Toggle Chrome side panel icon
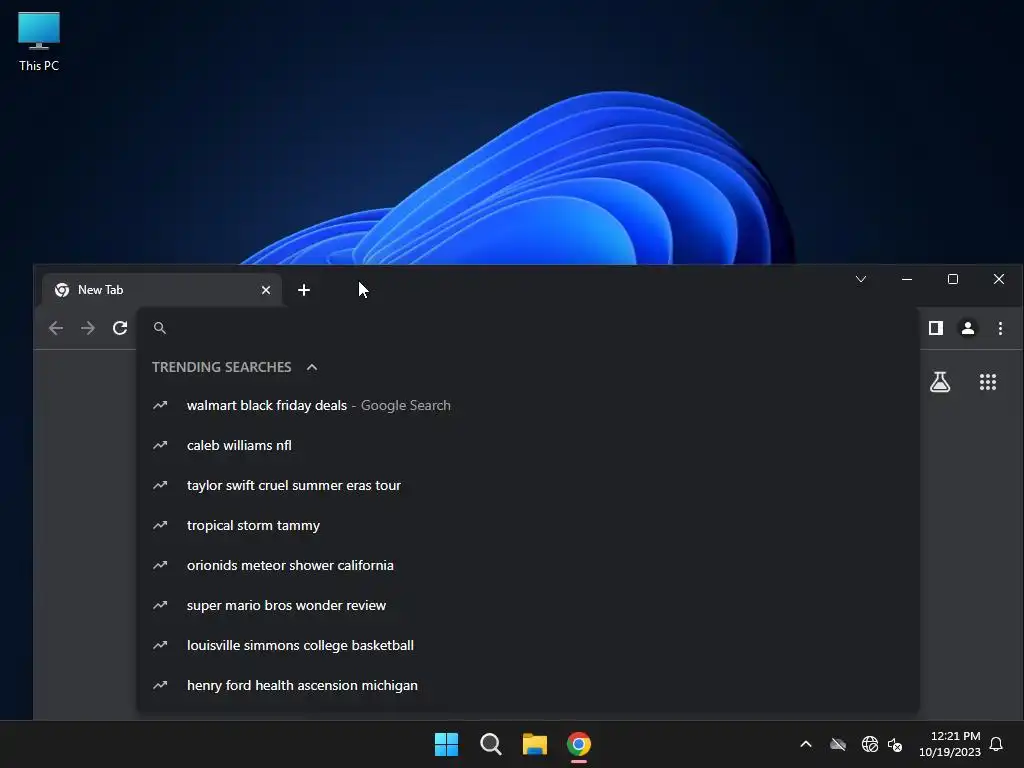 pos(936,328)
